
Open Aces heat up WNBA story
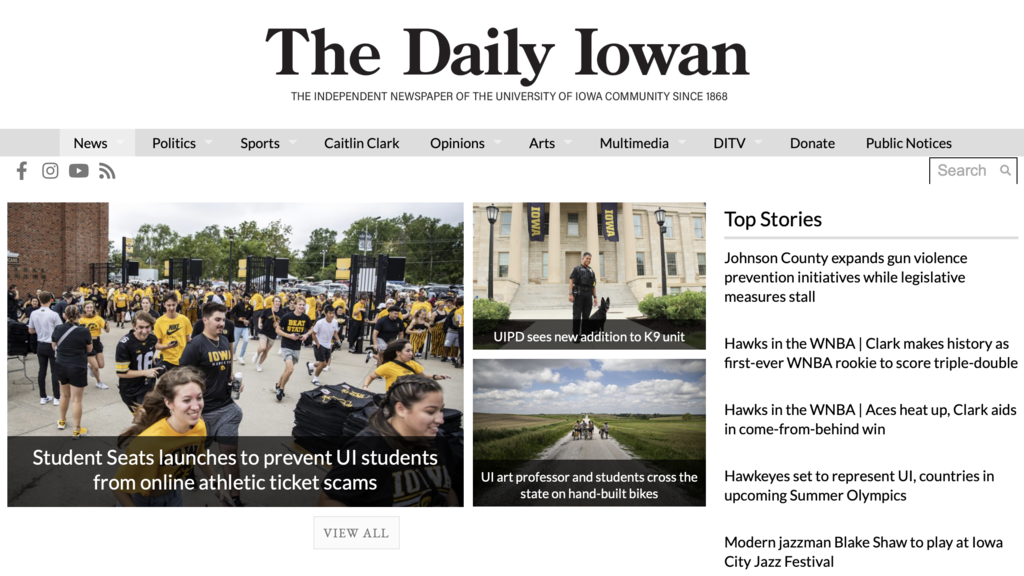[x=870, y=419]
